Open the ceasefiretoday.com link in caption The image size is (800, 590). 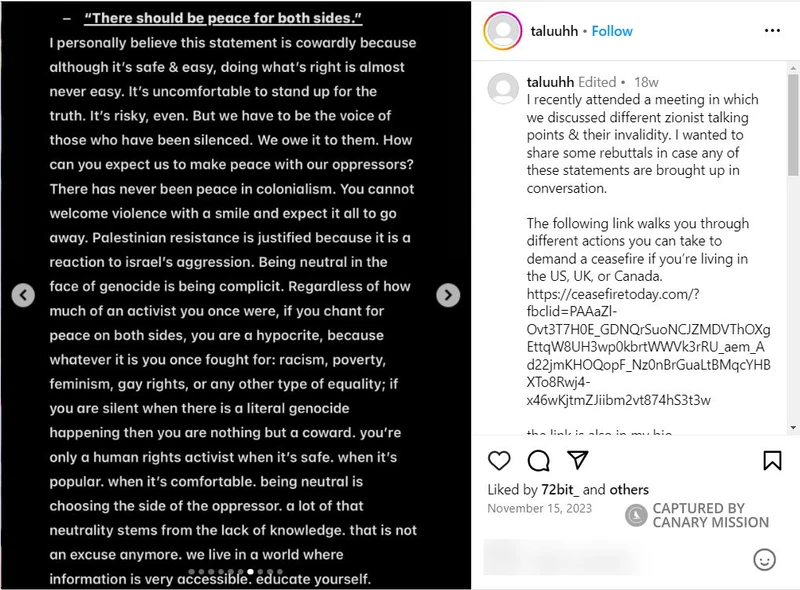click(x=612, y=292)
